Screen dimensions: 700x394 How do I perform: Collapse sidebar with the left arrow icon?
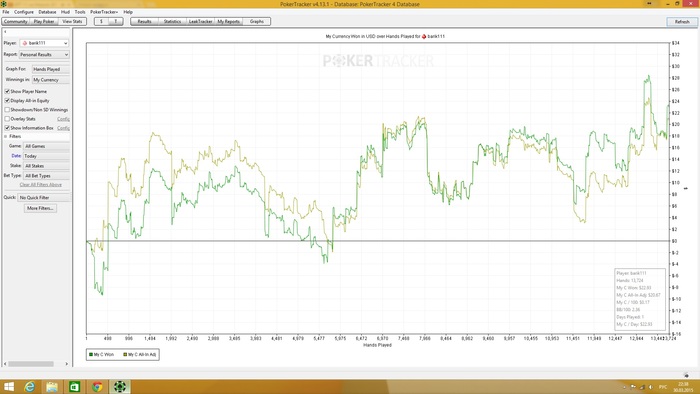[x=5, y=32]
